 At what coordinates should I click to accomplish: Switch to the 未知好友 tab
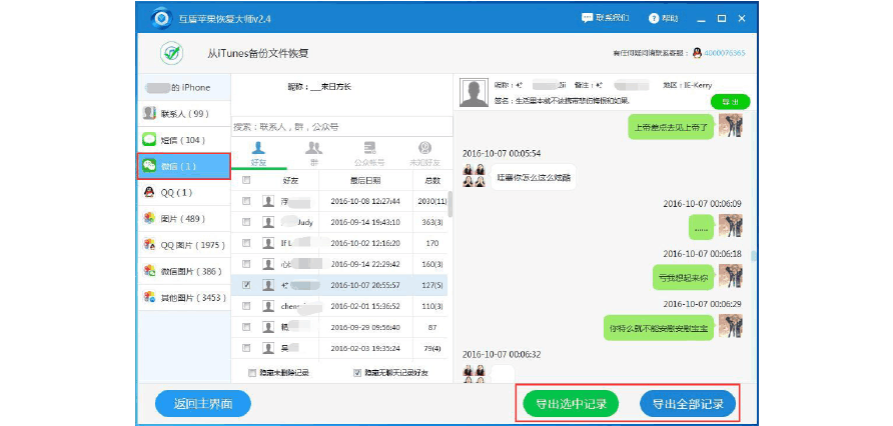tap(425, 154)
